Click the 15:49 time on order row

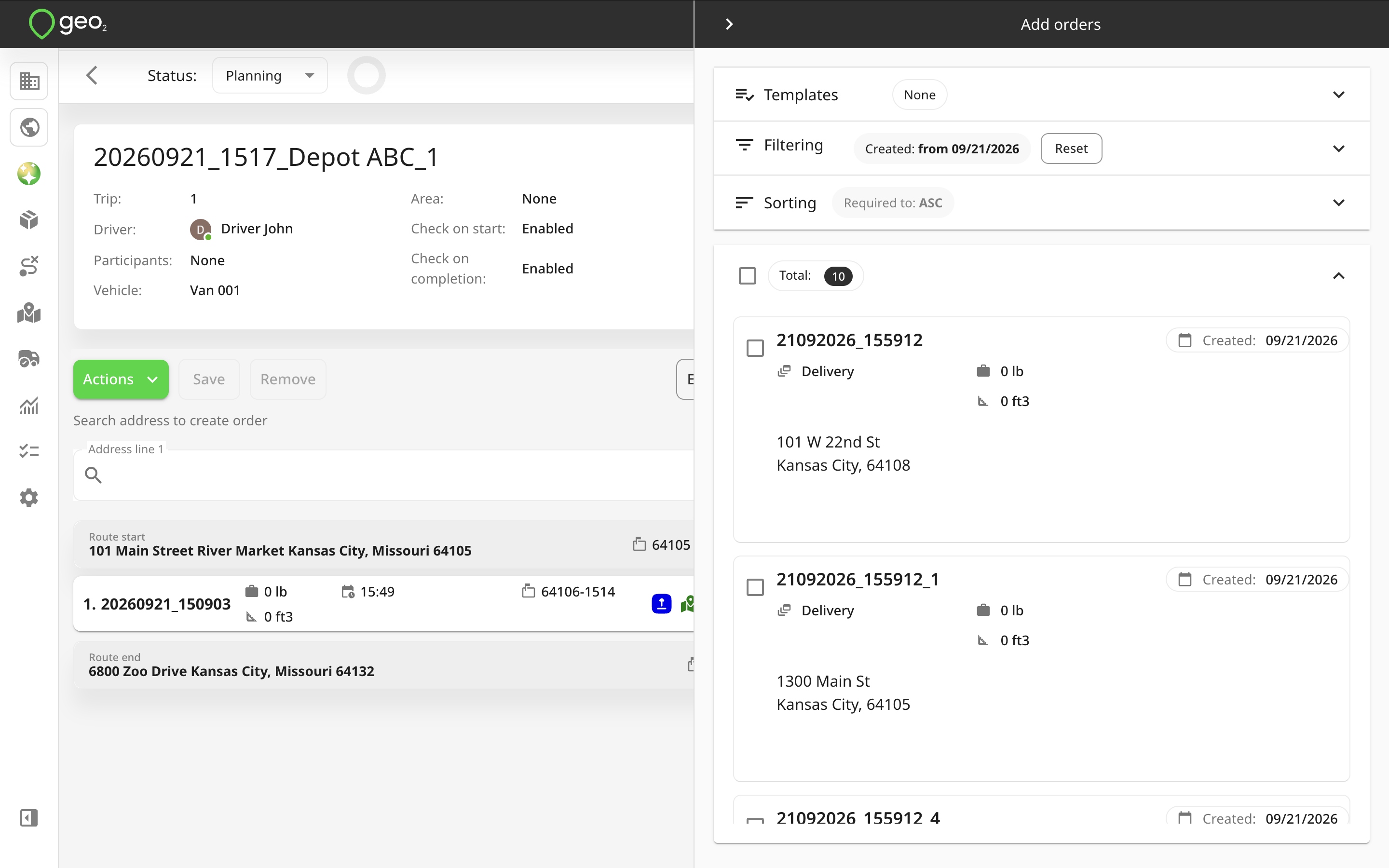pos(377,592)
